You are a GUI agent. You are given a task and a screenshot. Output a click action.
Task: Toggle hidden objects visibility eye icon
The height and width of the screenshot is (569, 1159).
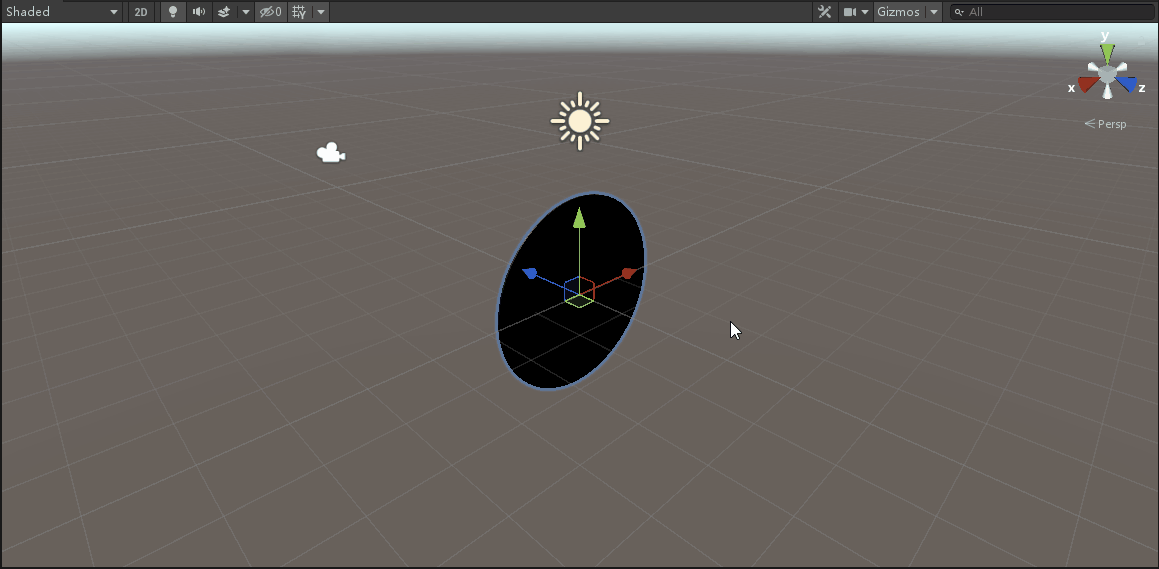click(270, 12)
